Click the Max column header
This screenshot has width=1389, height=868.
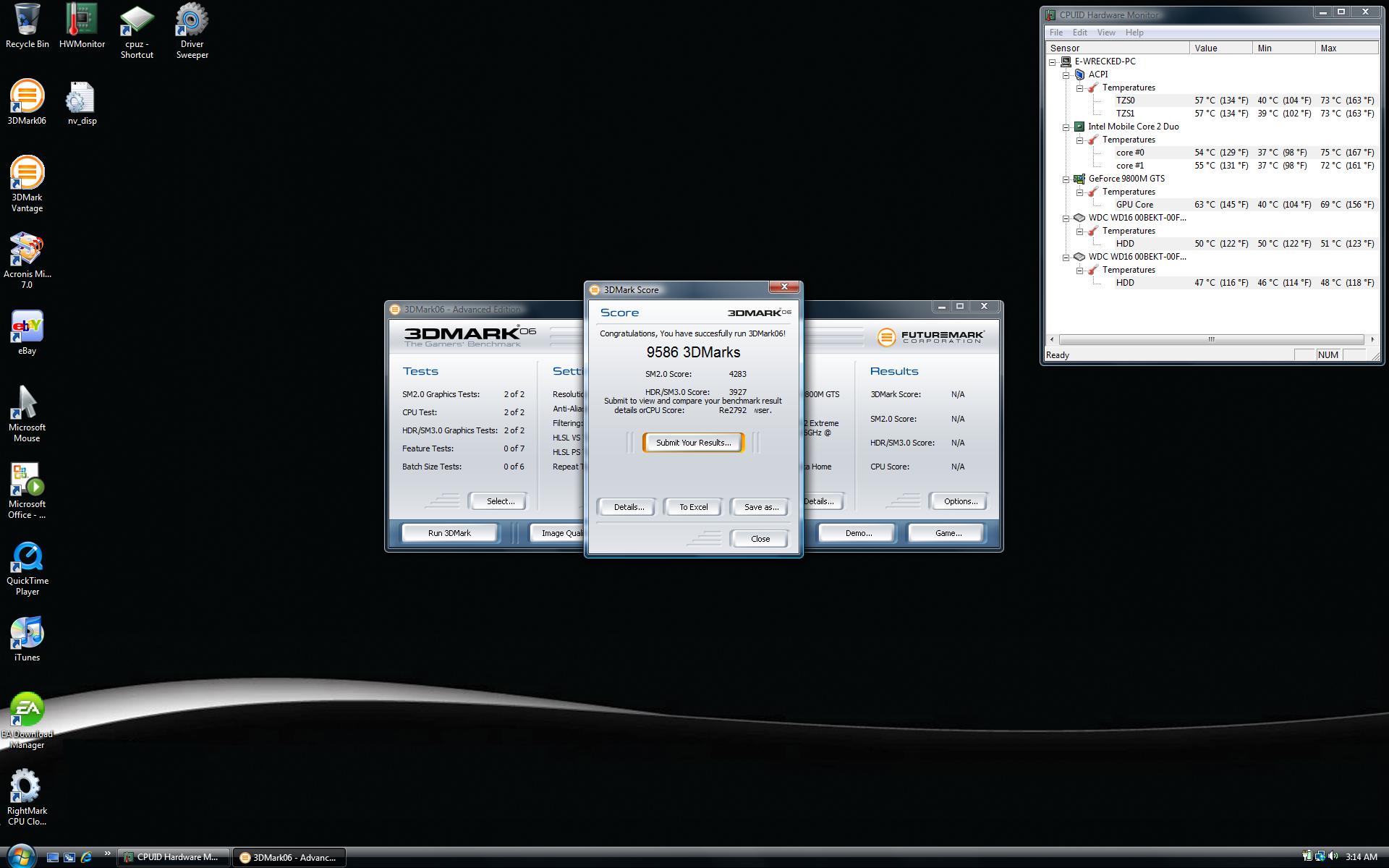(x=1347, y=48)
